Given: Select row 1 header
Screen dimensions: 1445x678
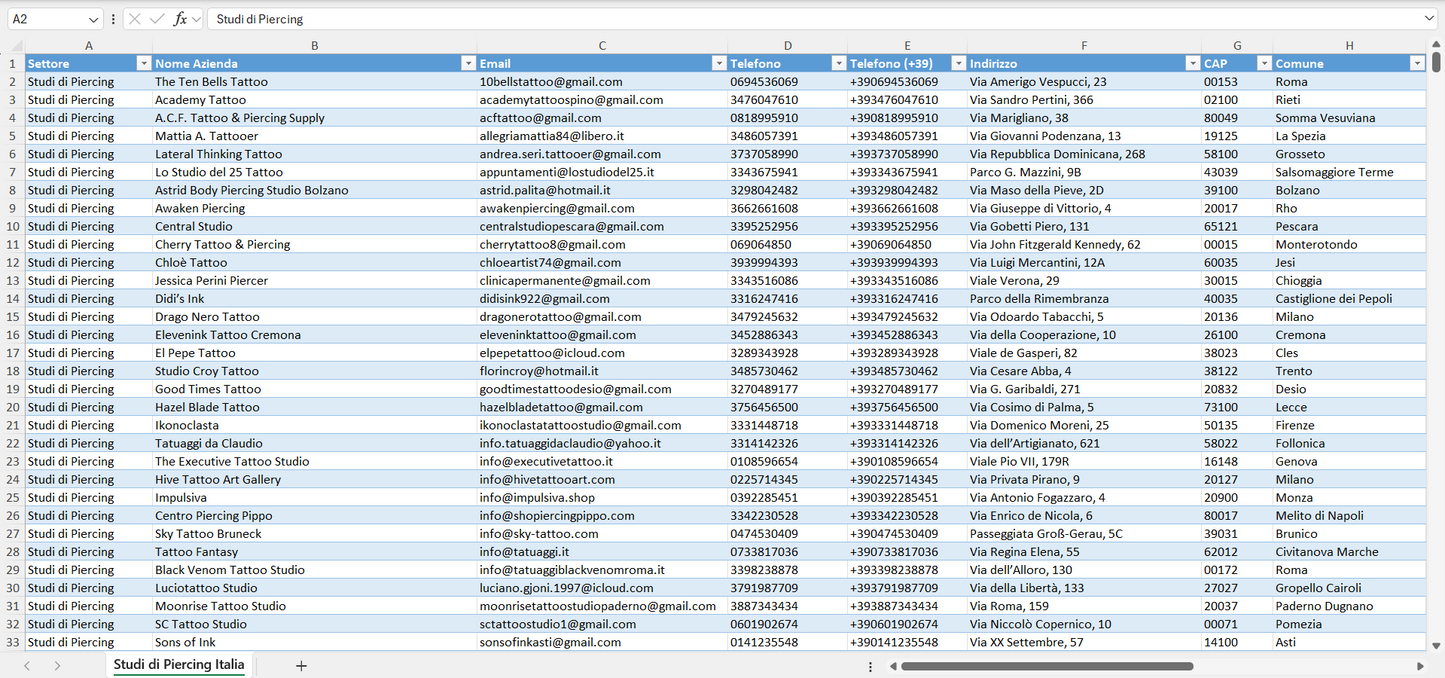Looking at the screenshot, I should 13,63.
